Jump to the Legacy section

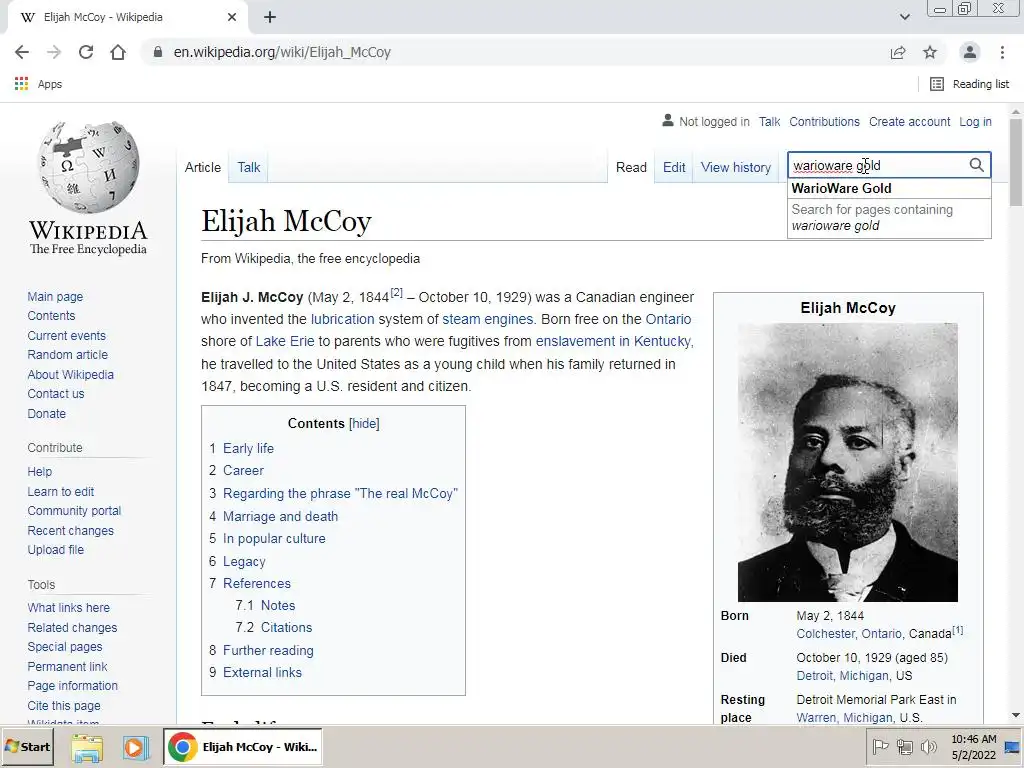[244, 561]
